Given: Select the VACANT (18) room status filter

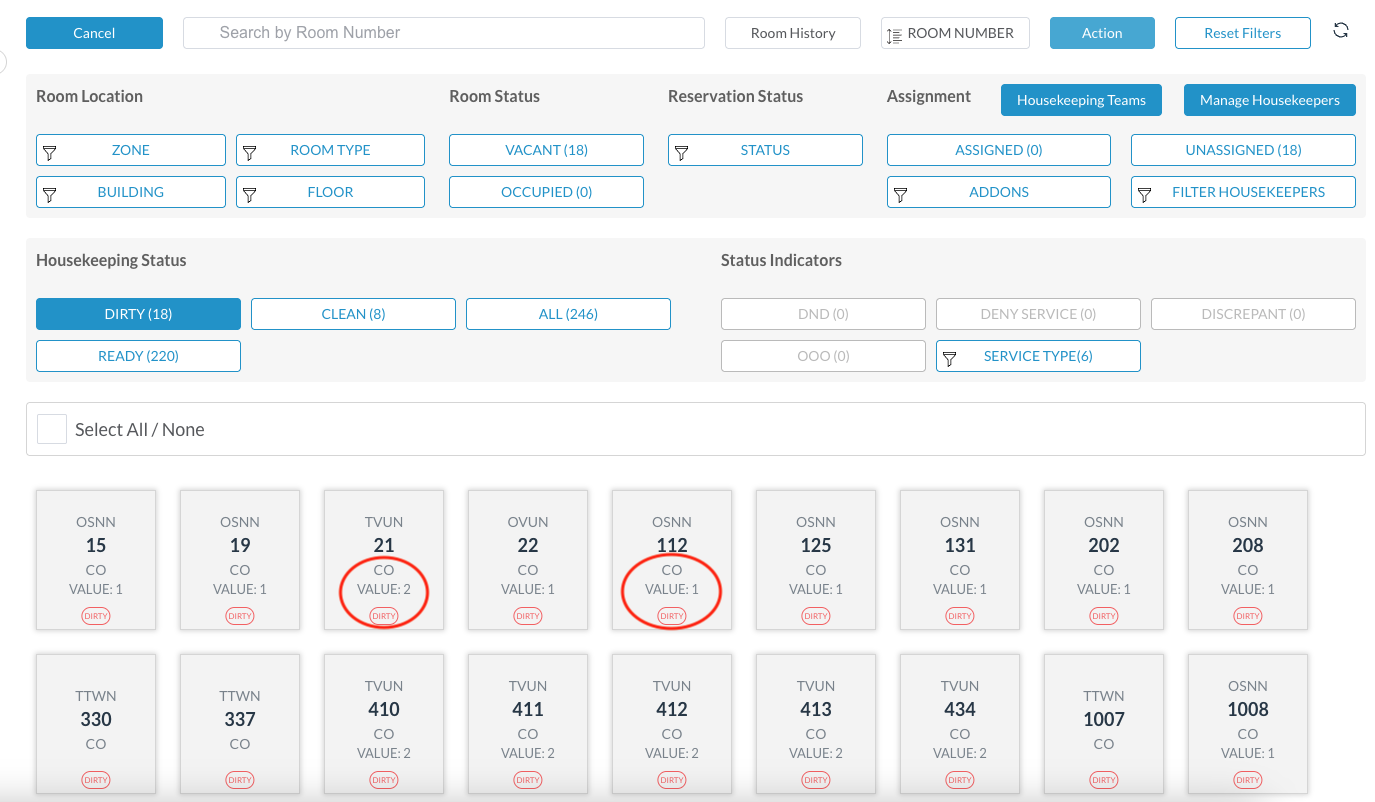Looking at the screenshot, I should pyautogui.click(x=546, y=150).
